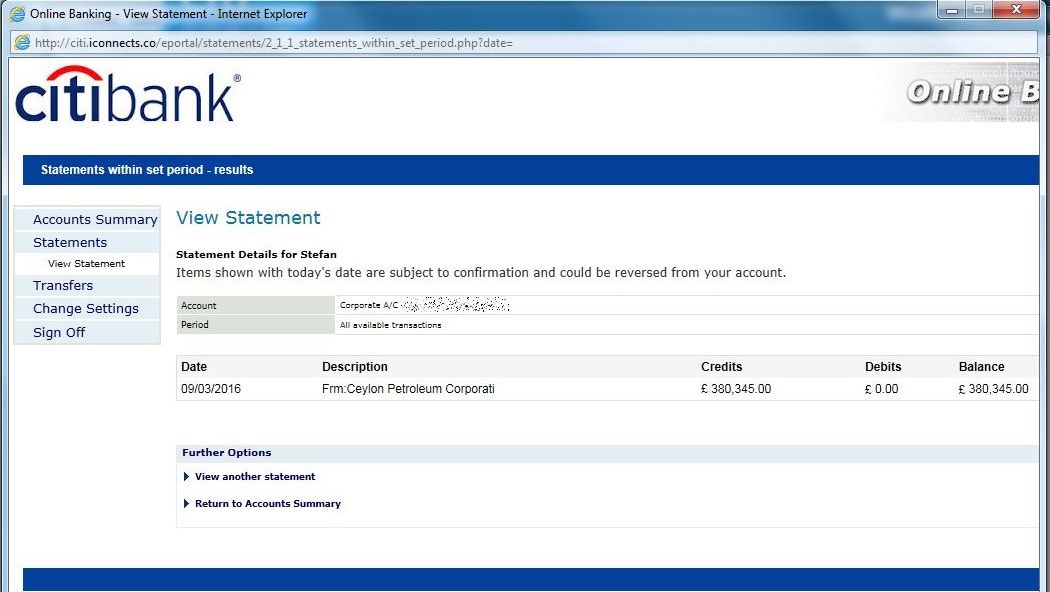Click arrow beside View another statement
Image resolution: width=1050 pixels, height=592 pixels.
click(186, 477)
